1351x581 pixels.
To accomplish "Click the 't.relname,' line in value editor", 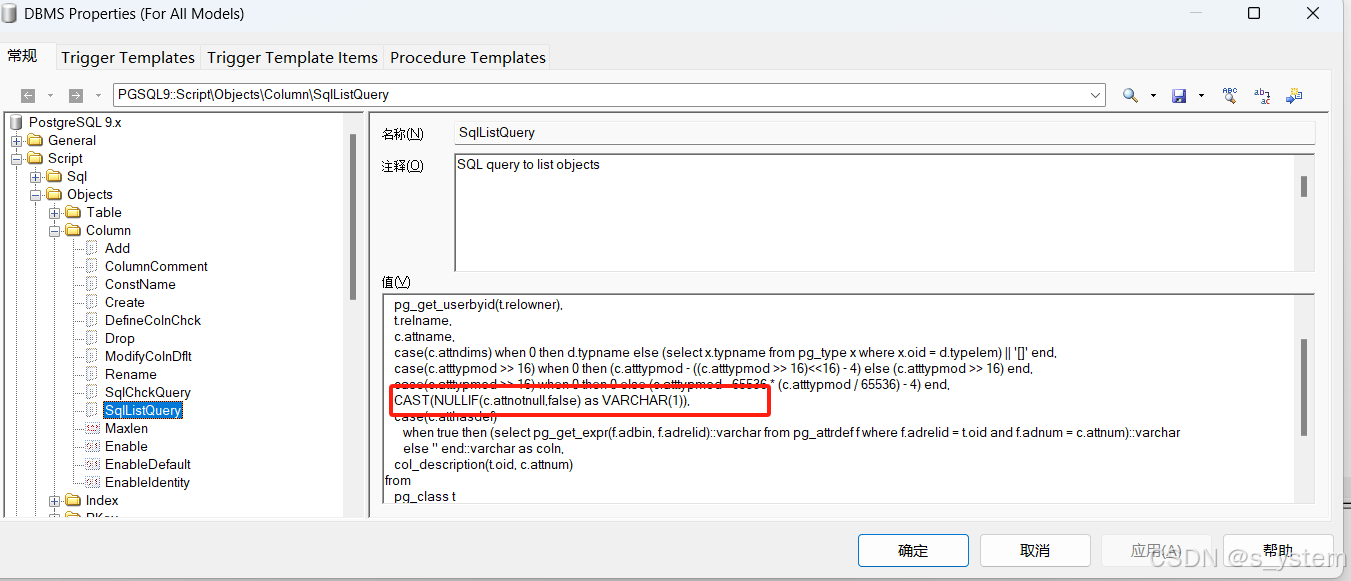I will tap(422, 321).
